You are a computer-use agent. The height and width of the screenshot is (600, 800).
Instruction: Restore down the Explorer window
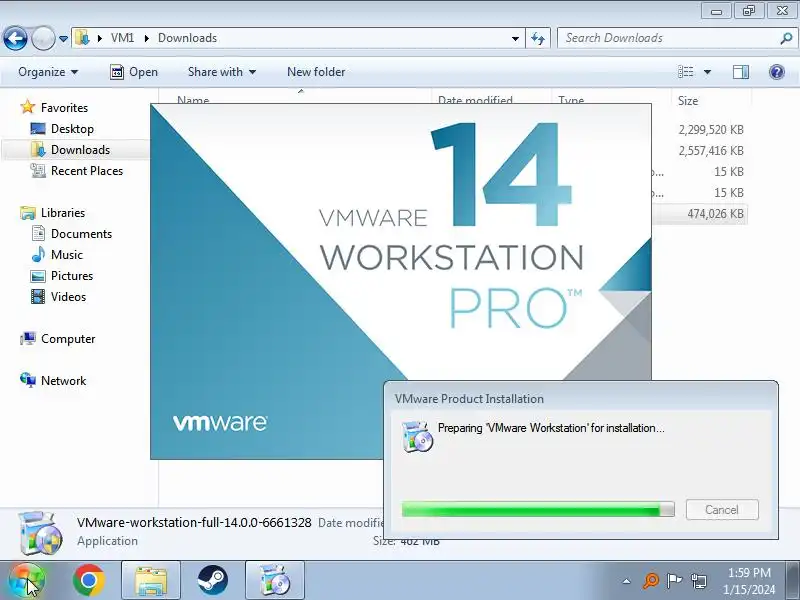coord(748,11)
